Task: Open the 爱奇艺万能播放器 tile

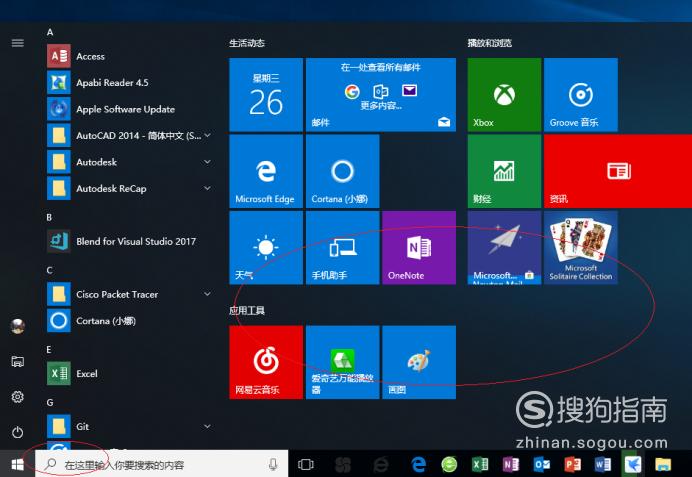Action: [x=342, y=362]
